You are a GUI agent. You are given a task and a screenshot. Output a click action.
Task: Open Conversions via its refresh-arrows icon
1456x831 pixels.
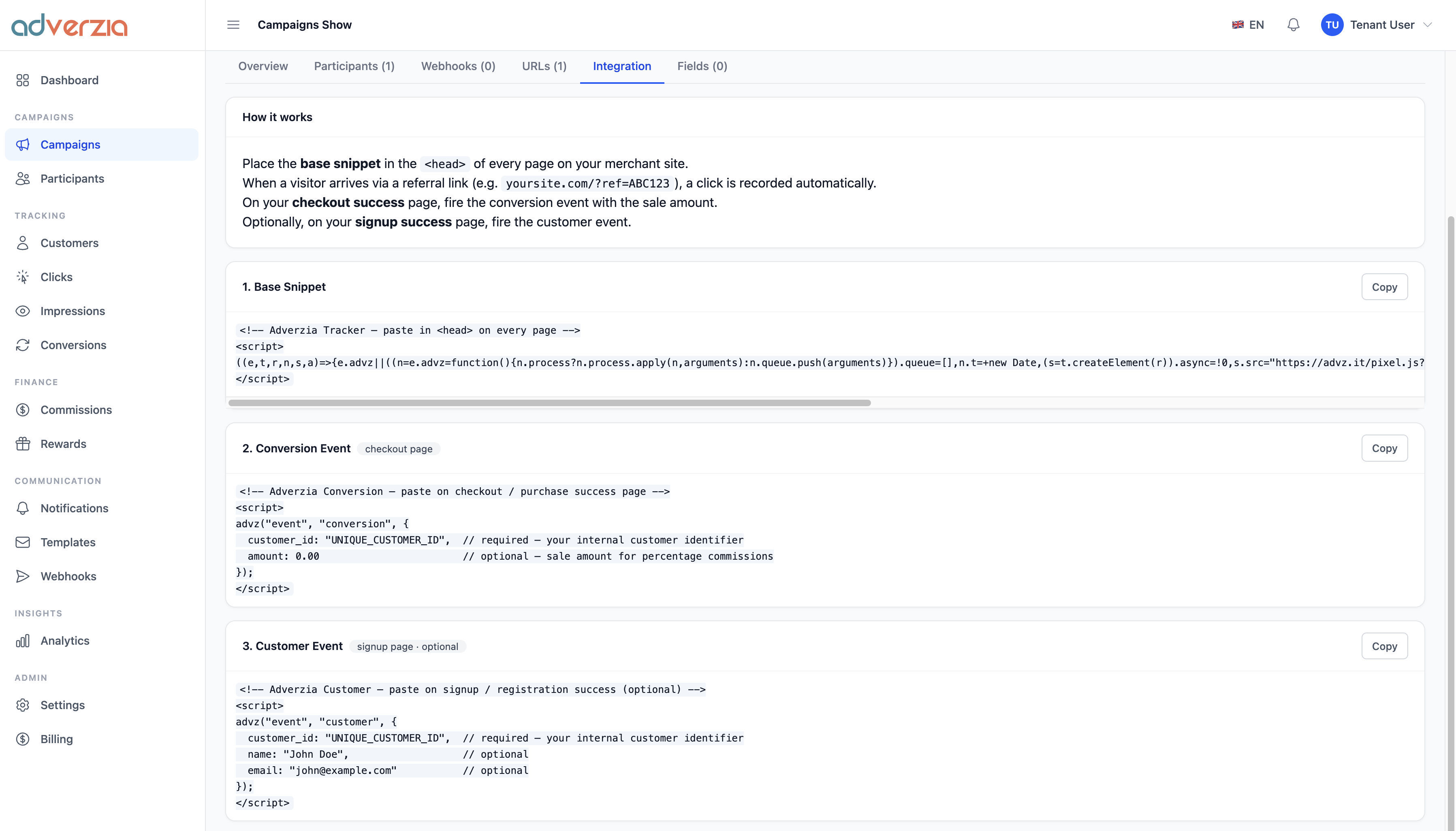point(23,345)
